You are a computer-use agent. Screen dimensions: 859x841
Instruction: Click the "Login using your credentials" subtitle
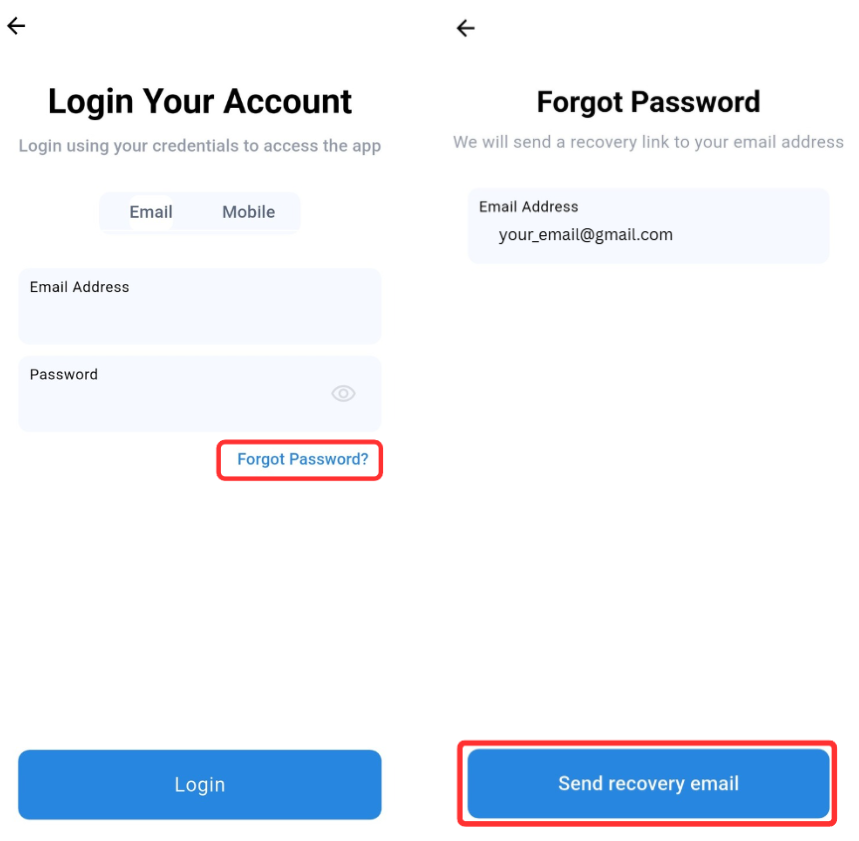[x=200, y=146]
